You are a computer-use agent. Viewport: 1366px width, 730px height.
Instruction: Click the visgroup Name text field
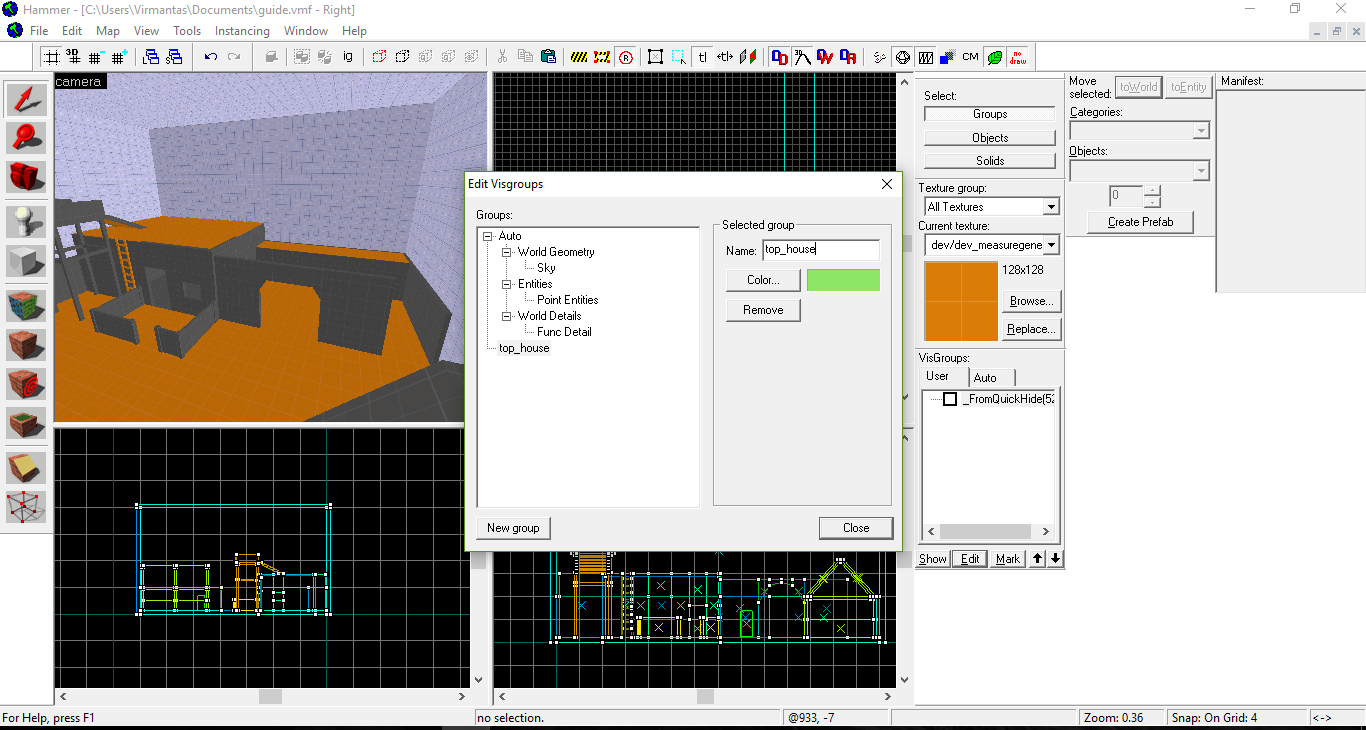820,250
